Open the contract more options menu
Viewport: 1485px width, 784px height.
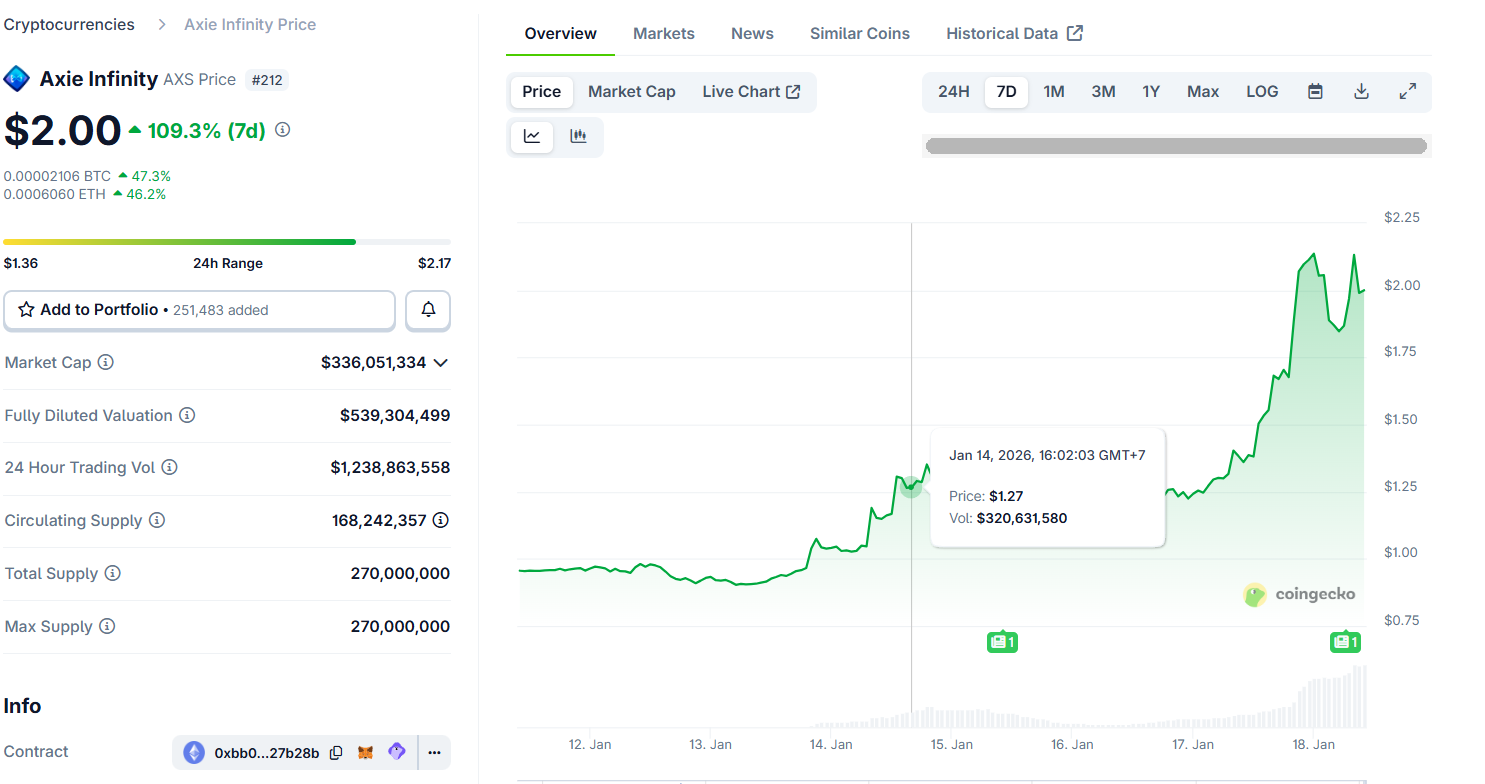434,753
